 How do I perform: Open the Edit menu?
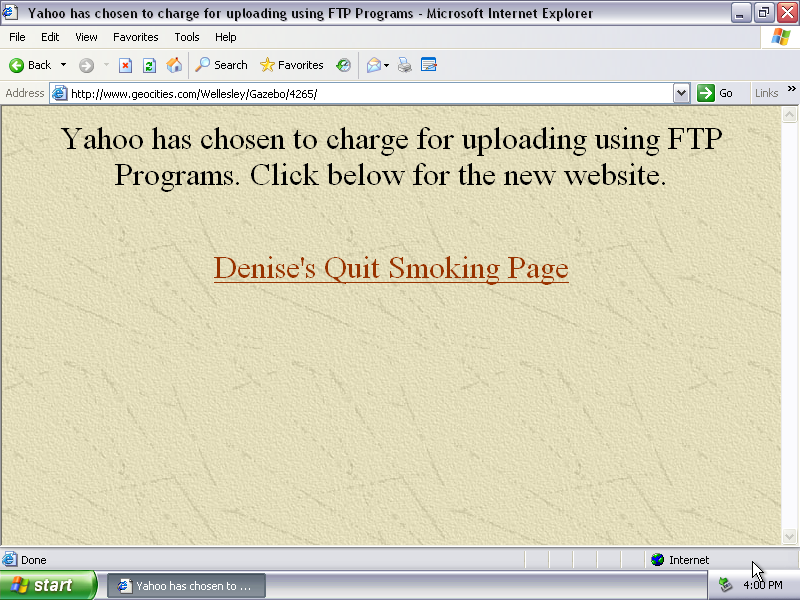(50, 37)
